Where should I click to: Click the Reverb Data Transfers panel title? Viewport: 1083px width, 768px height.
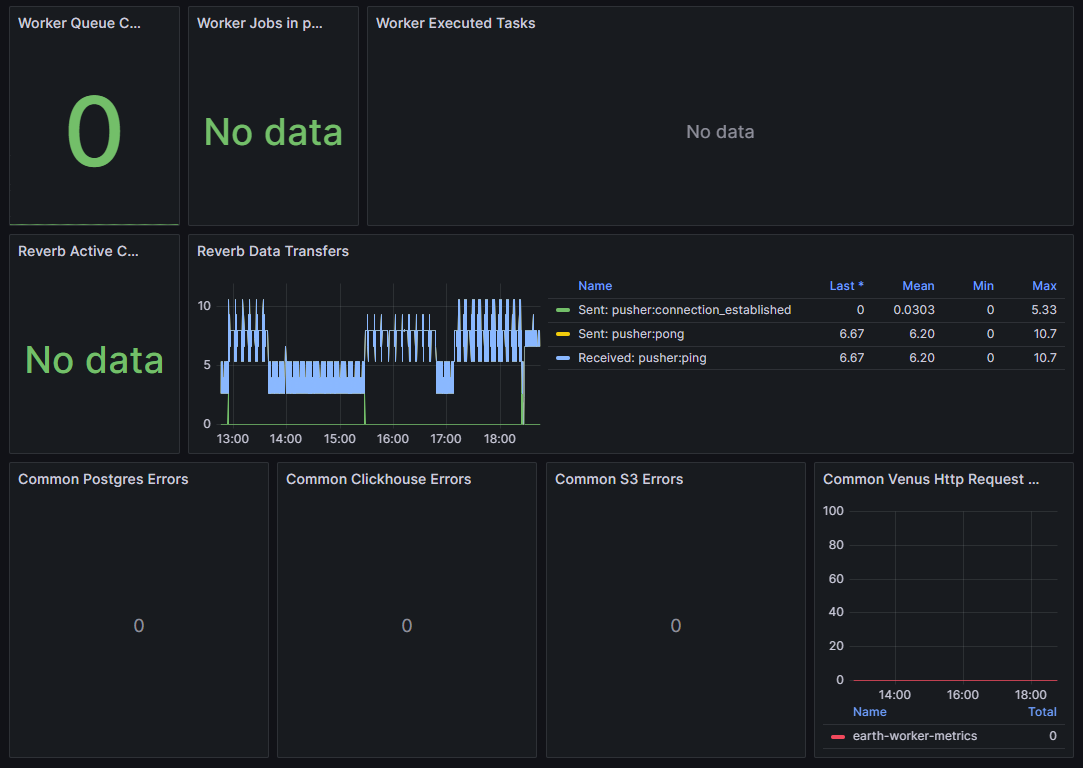pos(272,251)
